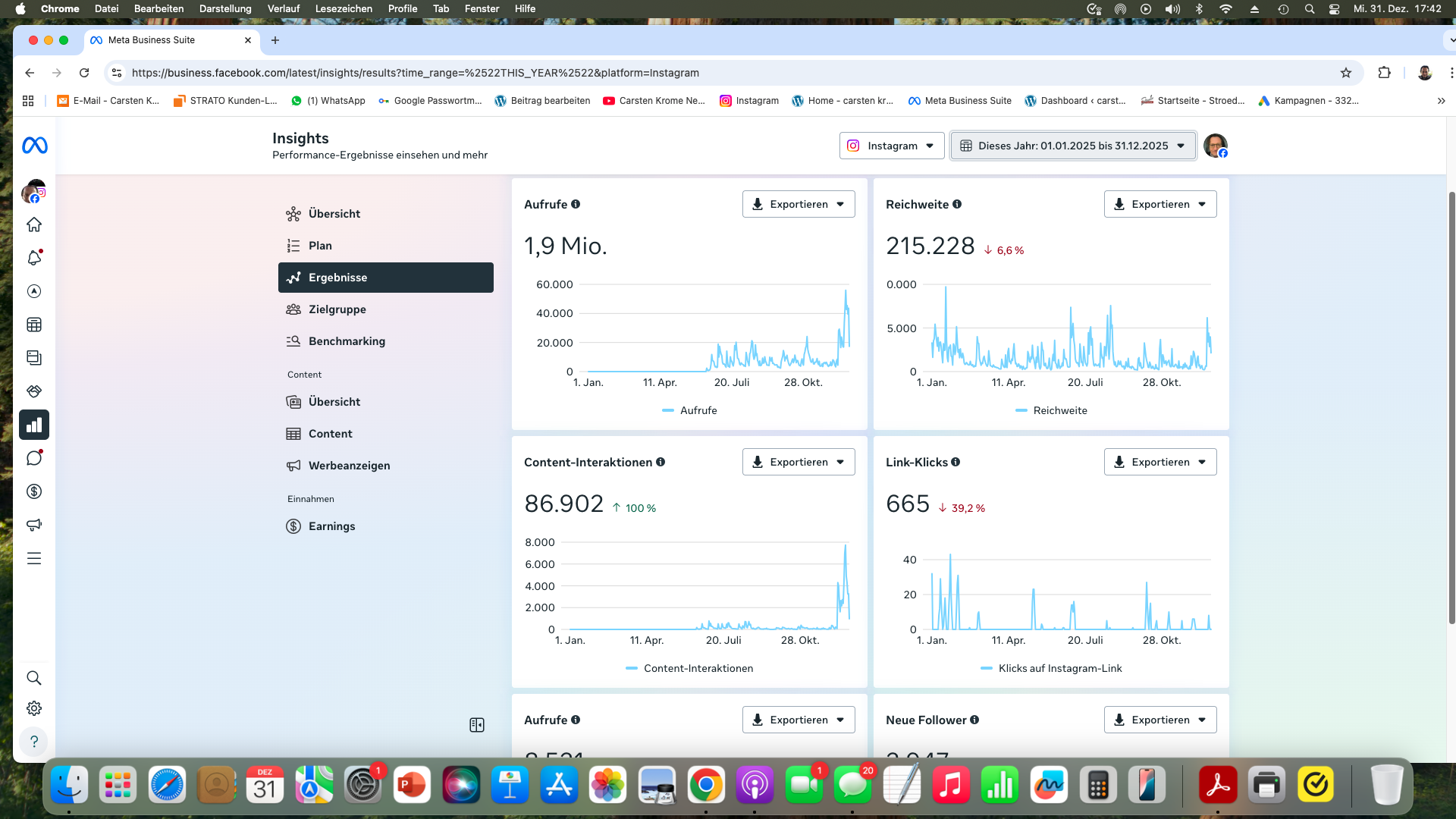Select Zielgruppe in the Insights menu
This screenshot has width=1456, height=819.
click(x=337, y=309)
